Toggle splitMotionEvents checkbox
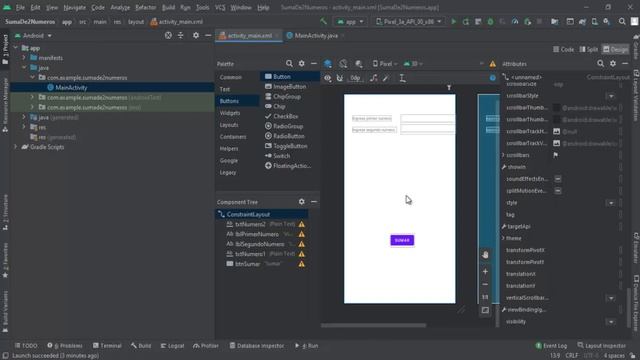 point(558,191)
